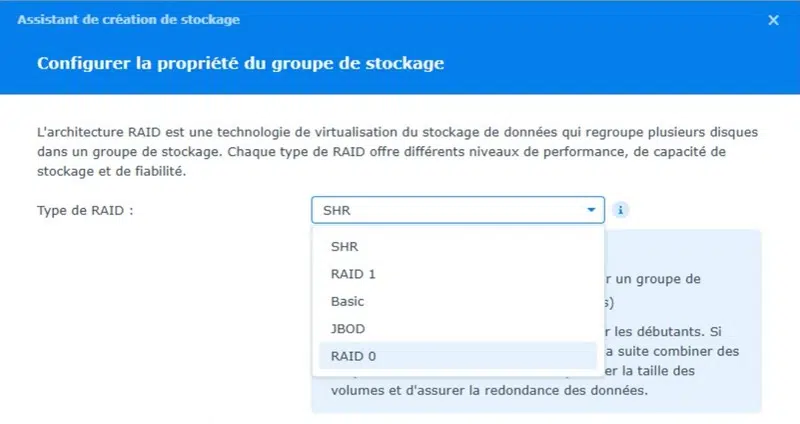This screenshot has width=800, height=424.
Task: Click the text "stockage et de fiabilité."
Action: pos(105,171)
